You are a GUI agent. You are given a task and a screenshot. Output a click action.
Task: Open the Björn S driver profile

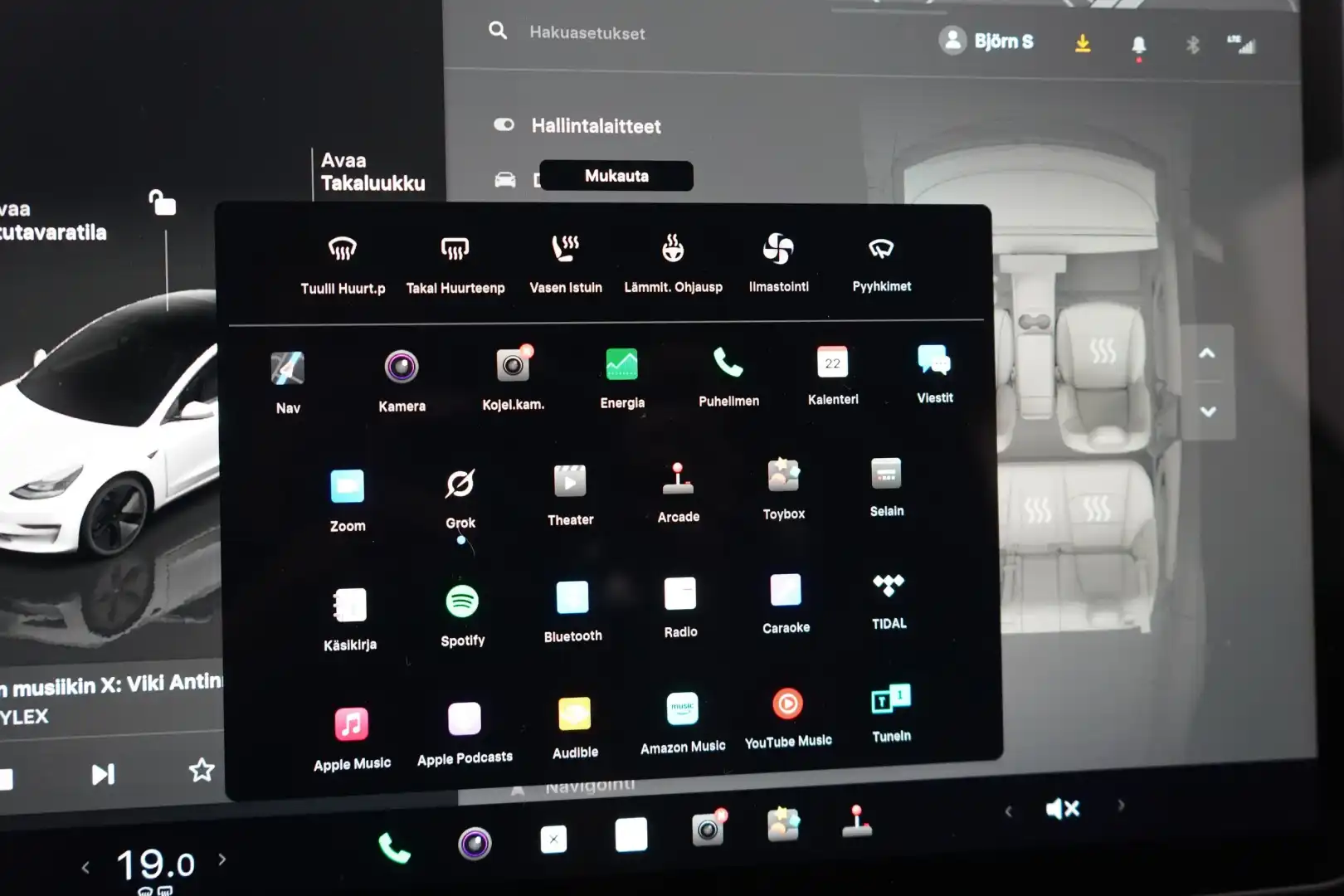tap(986, 40)
